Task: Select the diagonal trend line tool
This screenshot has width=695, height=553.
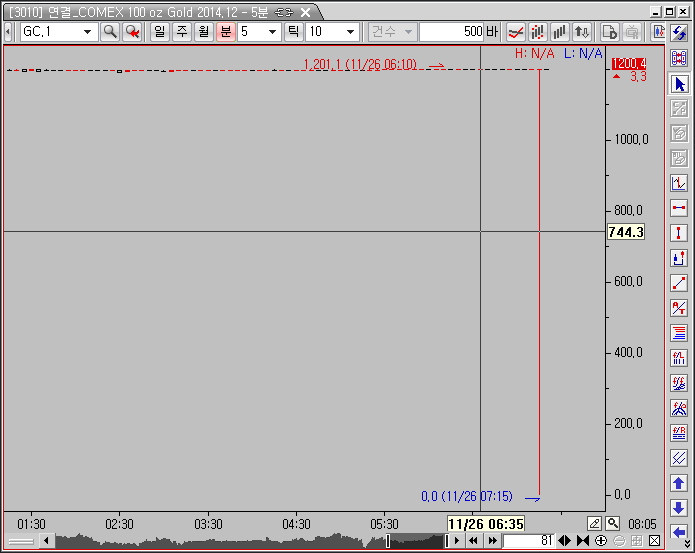Action: (x=679, y=283)
